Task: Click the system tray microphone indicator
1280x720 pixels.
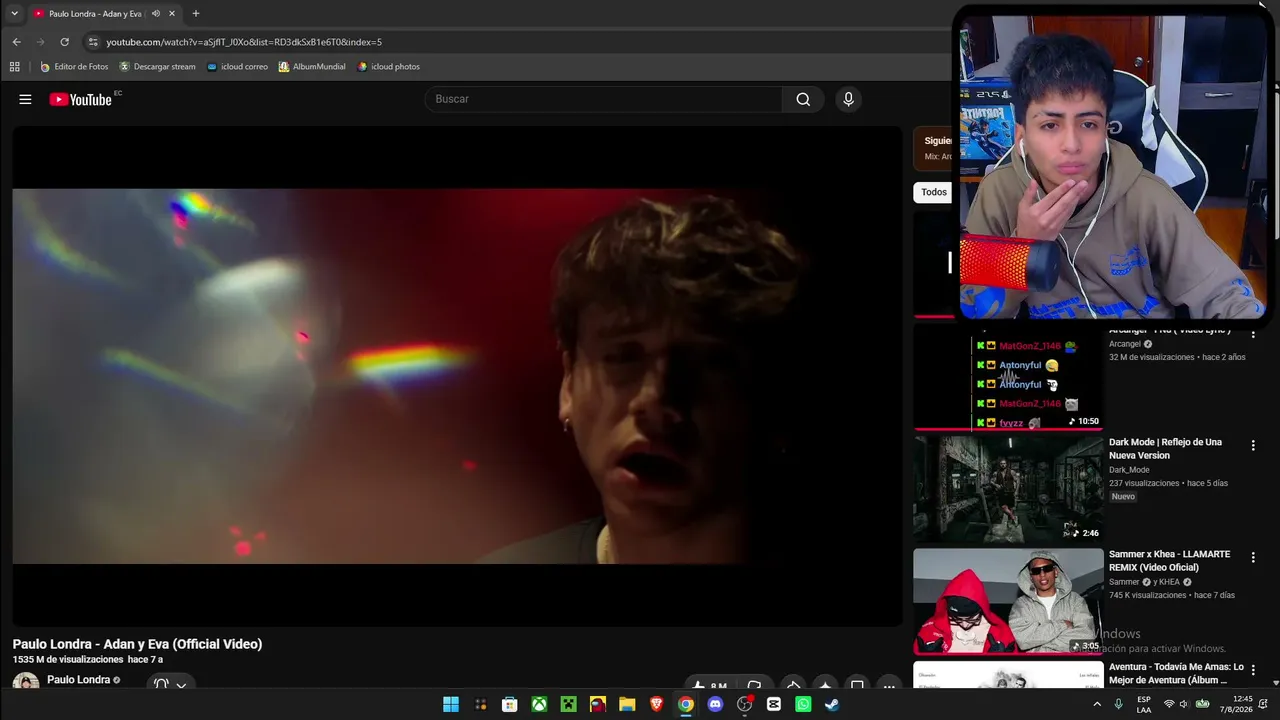Action: tap(1118, 704)
